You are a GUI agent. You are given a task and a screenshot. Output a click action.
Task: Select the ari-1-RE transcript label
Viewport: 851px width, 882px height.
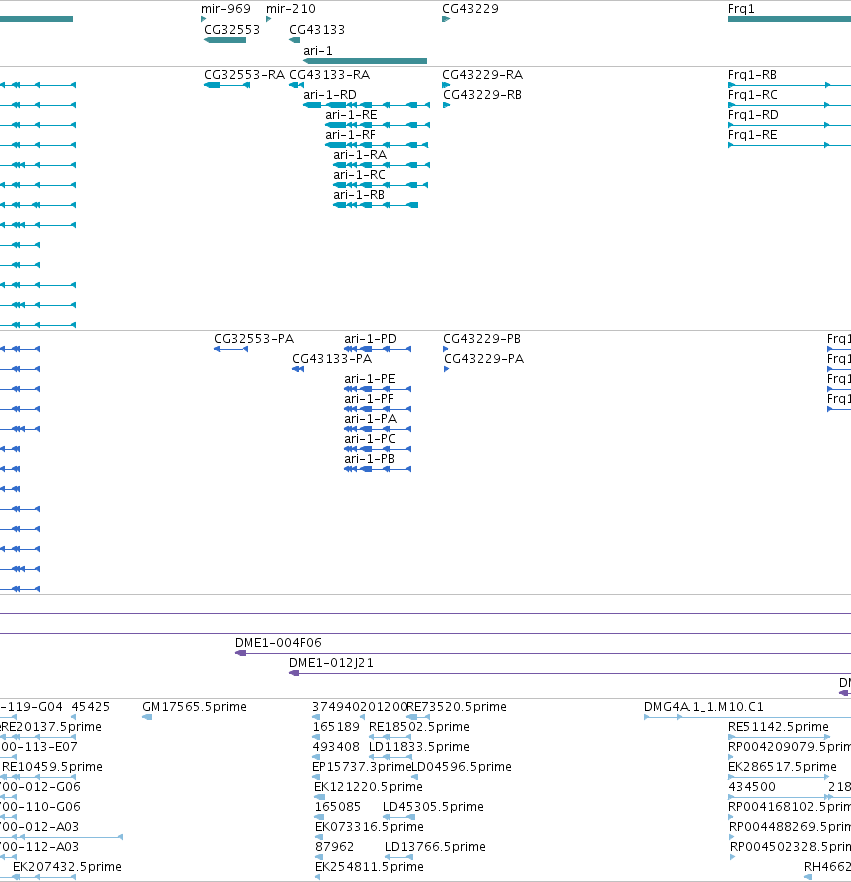tap(351, 115)
